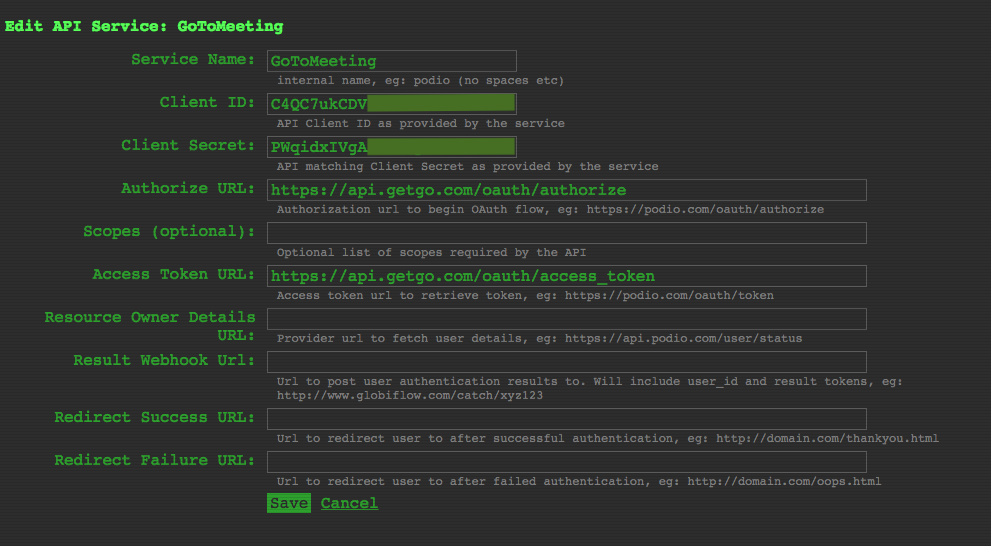Click the Access Token URL input field
991x546 pixels.
(x=567, y=276)
